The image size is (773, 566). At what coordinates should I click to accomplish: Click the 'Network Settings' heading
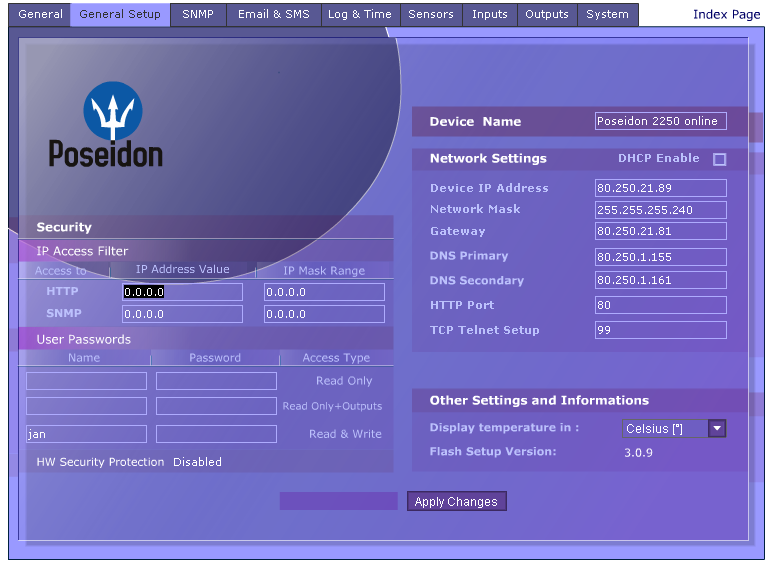488,158
